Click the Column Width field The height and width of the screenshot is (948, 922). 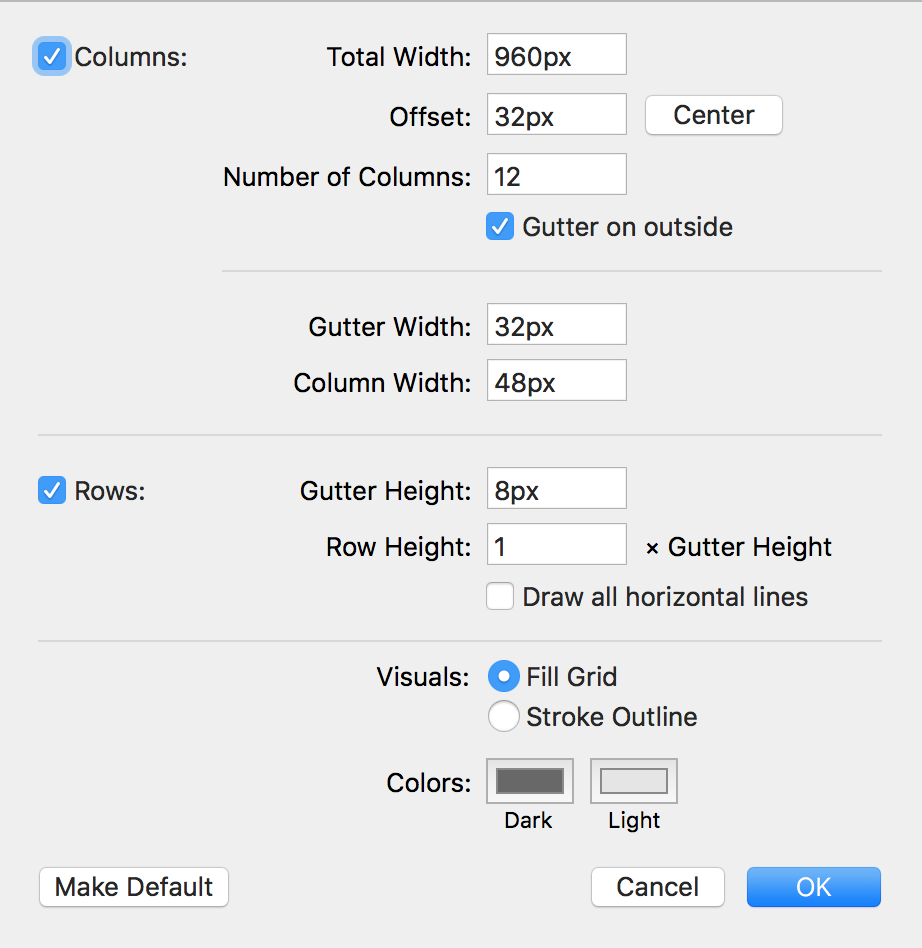click(556, 381)
